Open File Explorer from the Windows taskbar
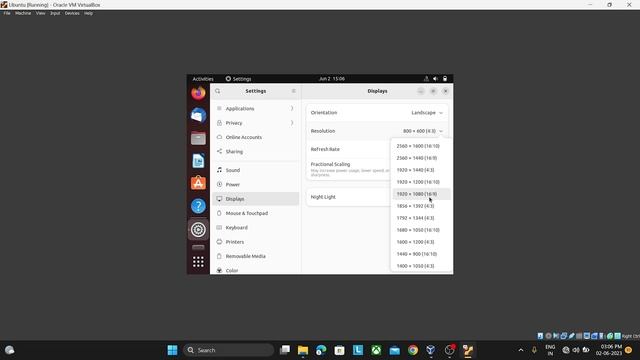640x360 pixels. (303, 350)
